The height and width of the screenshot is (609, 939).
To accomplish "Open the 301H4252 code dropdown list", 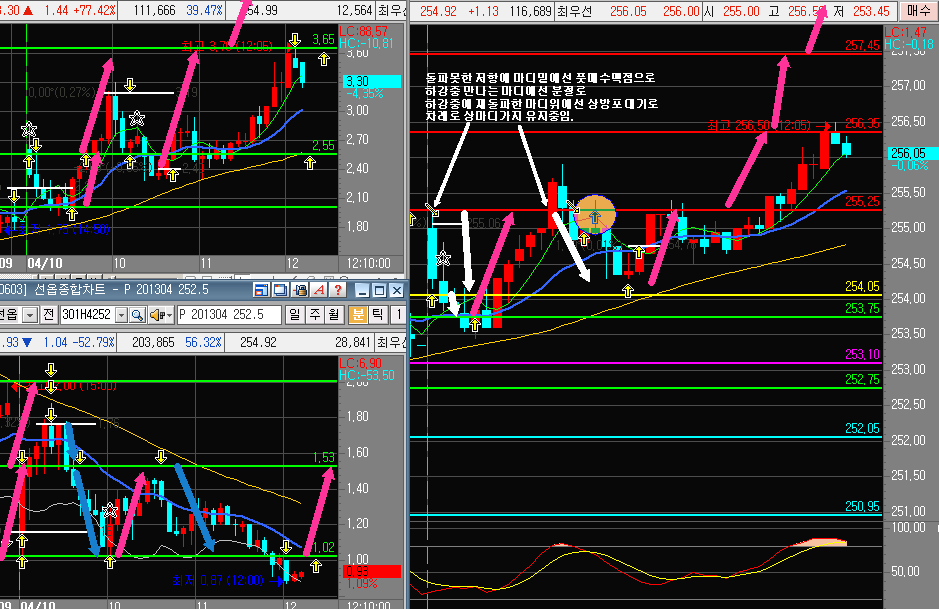I will (122, 314).
